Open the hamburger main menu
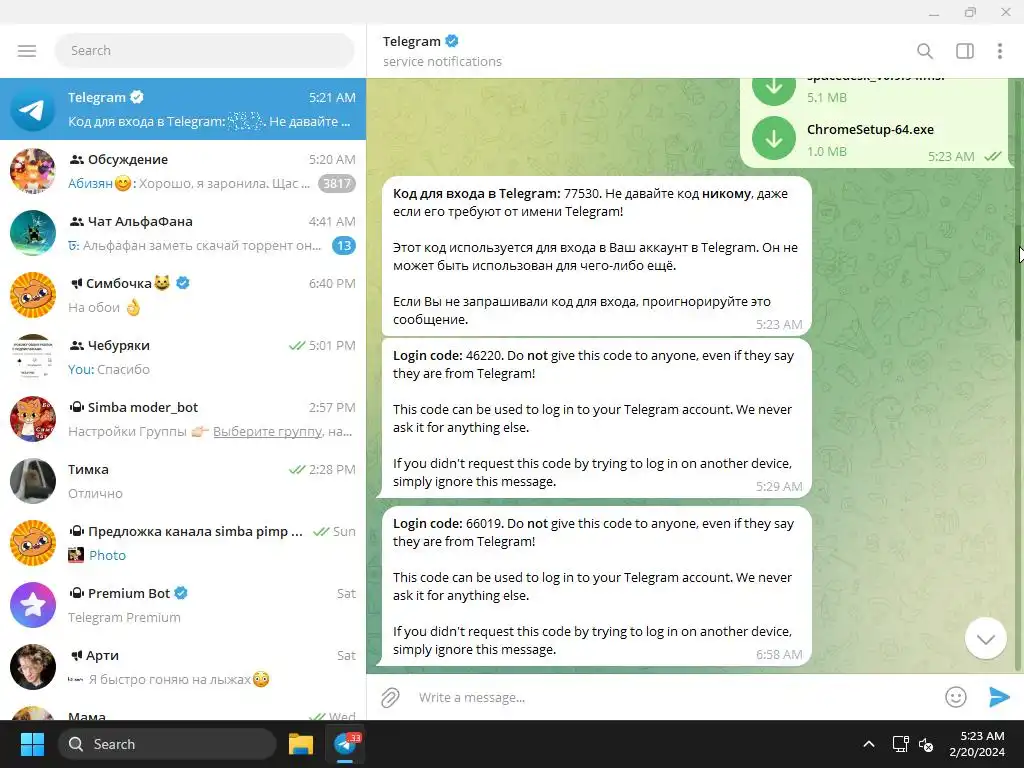This screenshot has height=768, width=1024. coord(27,50)
